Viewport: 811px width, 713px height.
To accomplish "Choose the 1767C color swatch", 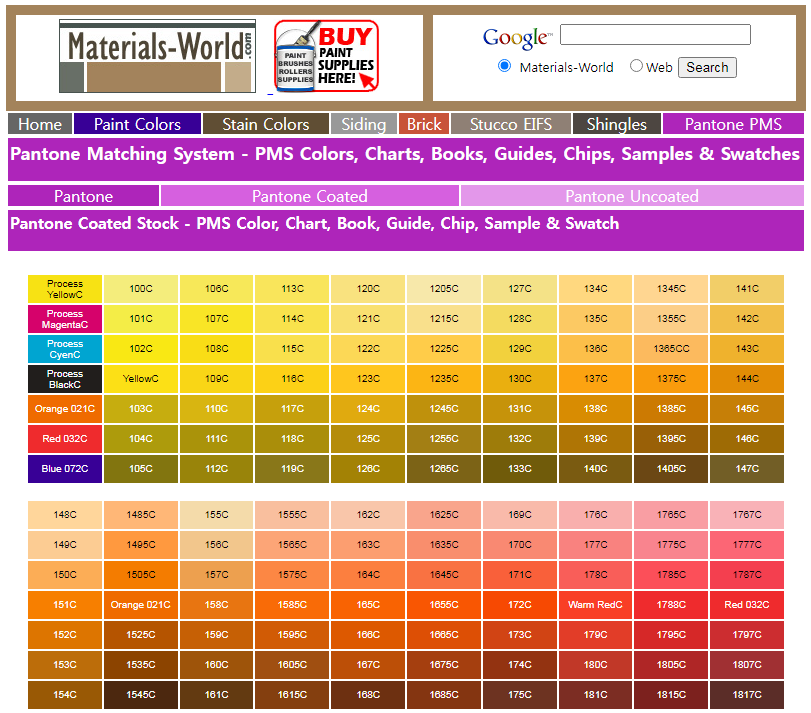I will pos(747,515).
